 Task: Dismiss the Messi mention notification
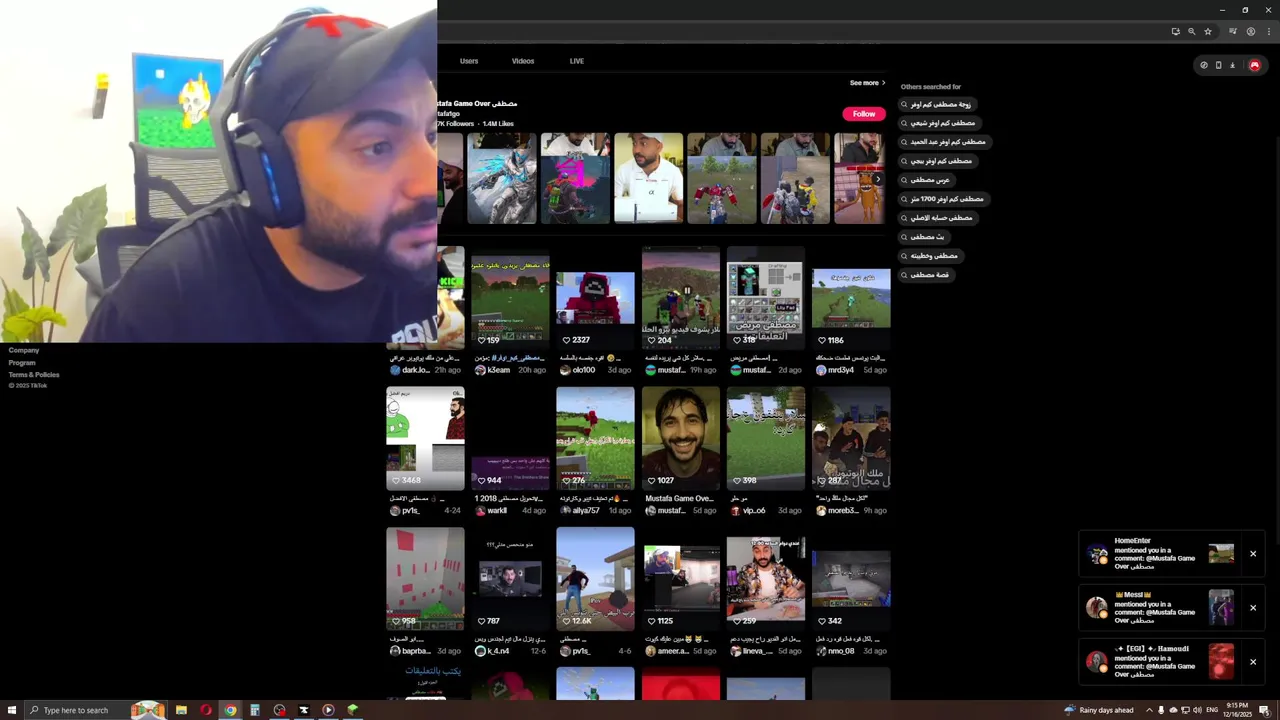(x=1252, y=607)
